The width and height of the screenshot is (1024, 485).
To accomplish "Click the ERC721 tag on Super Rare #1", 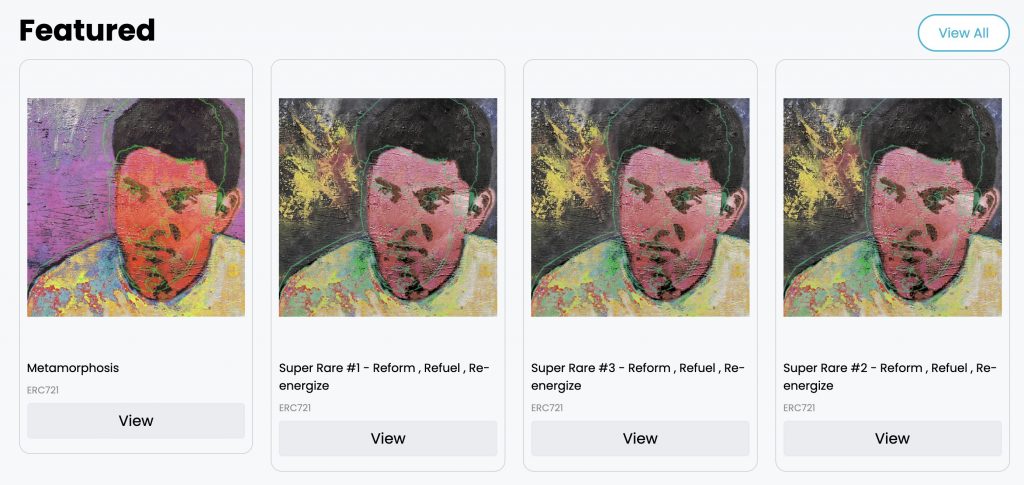I will click(x=295, y=408).
